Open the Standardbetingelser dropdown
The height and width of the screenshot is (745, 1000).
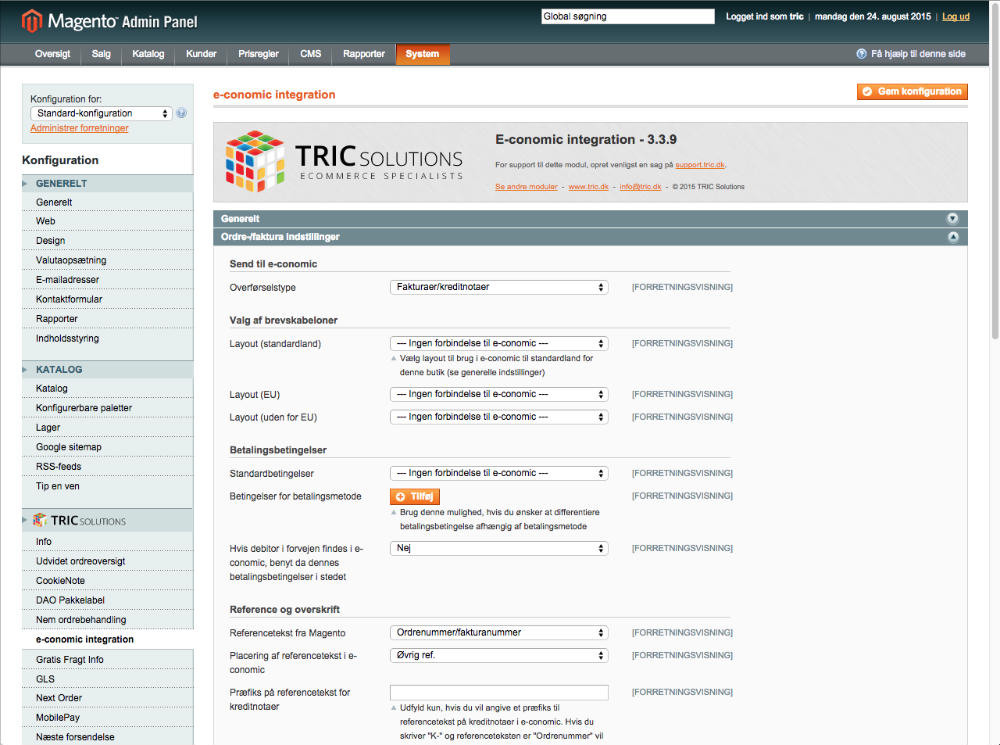pos(499,472)
